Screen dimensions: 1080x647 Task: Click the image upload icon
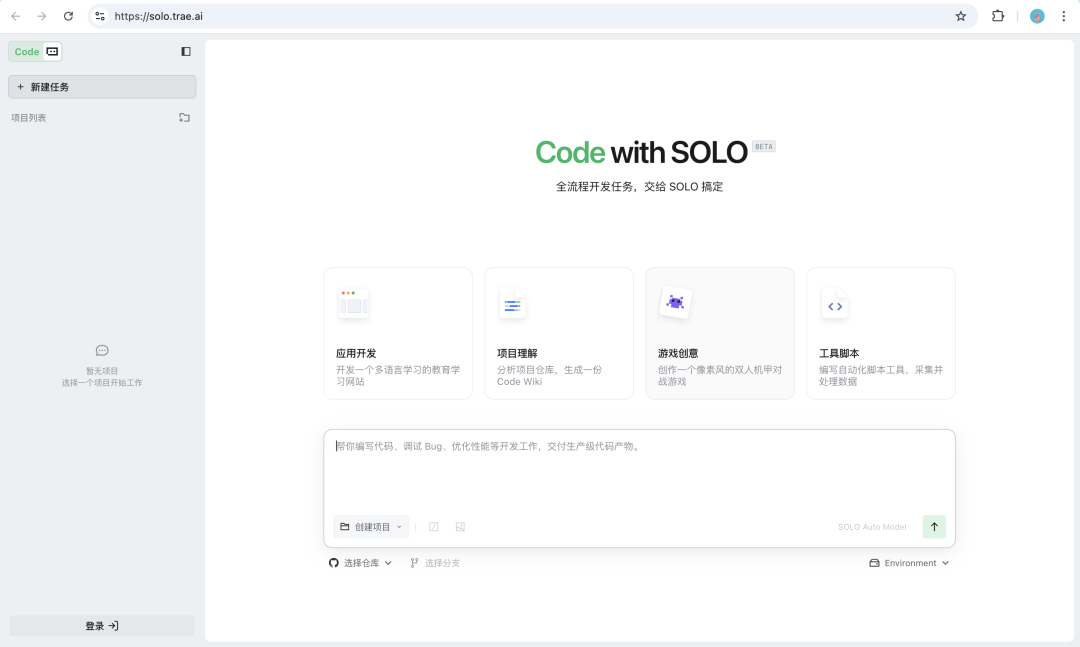click(x=460, y=526)
